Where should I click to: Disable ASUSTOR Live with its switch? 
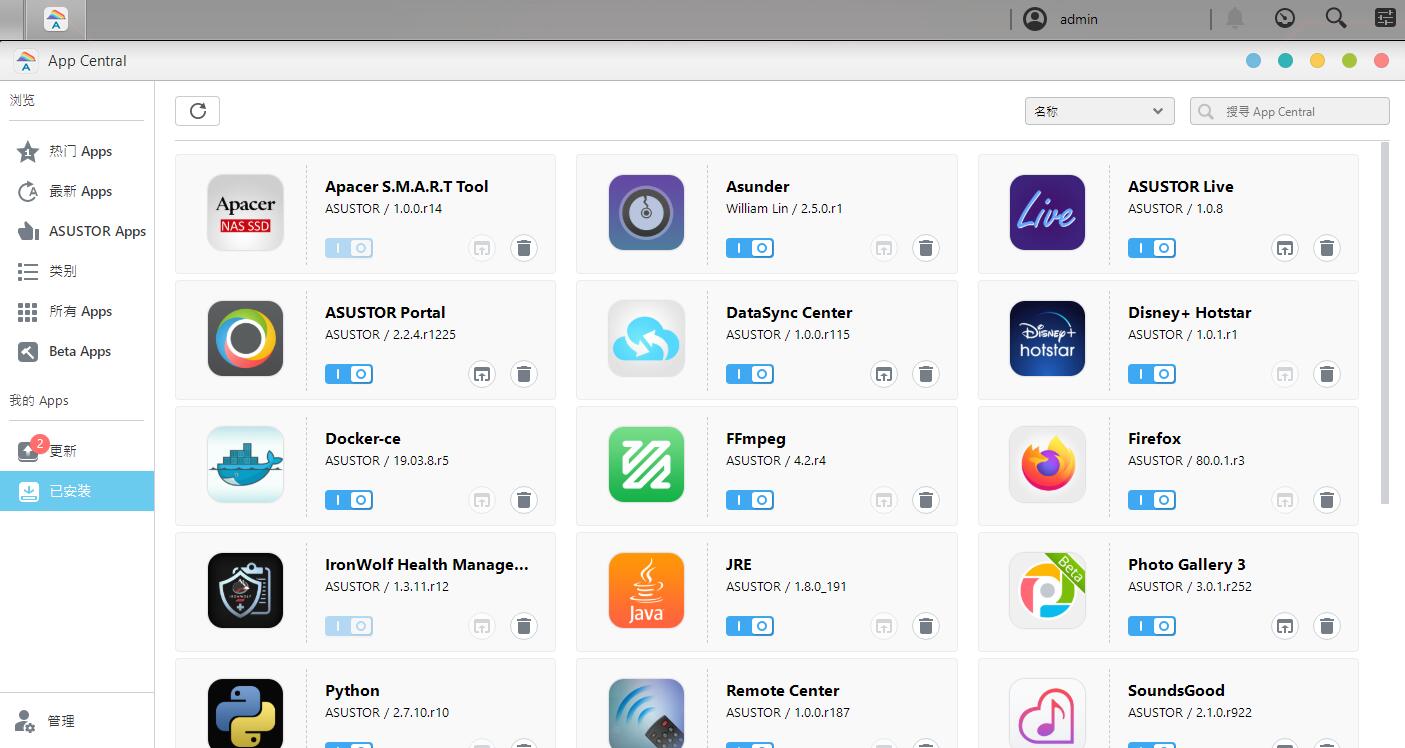tap(1152, 248)
